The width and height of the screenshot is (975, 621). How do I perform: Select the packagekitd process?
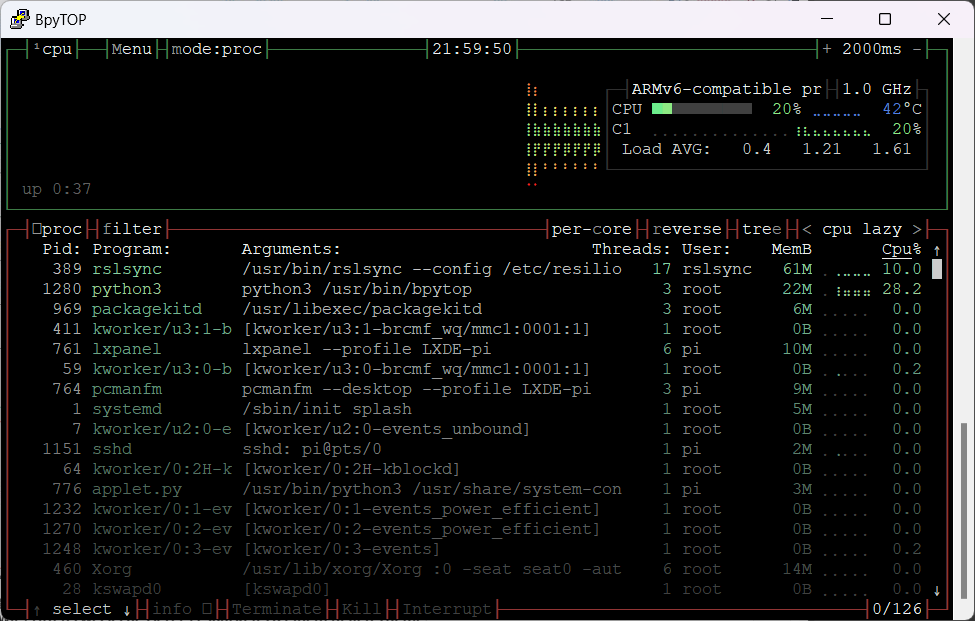pos(478,309)
